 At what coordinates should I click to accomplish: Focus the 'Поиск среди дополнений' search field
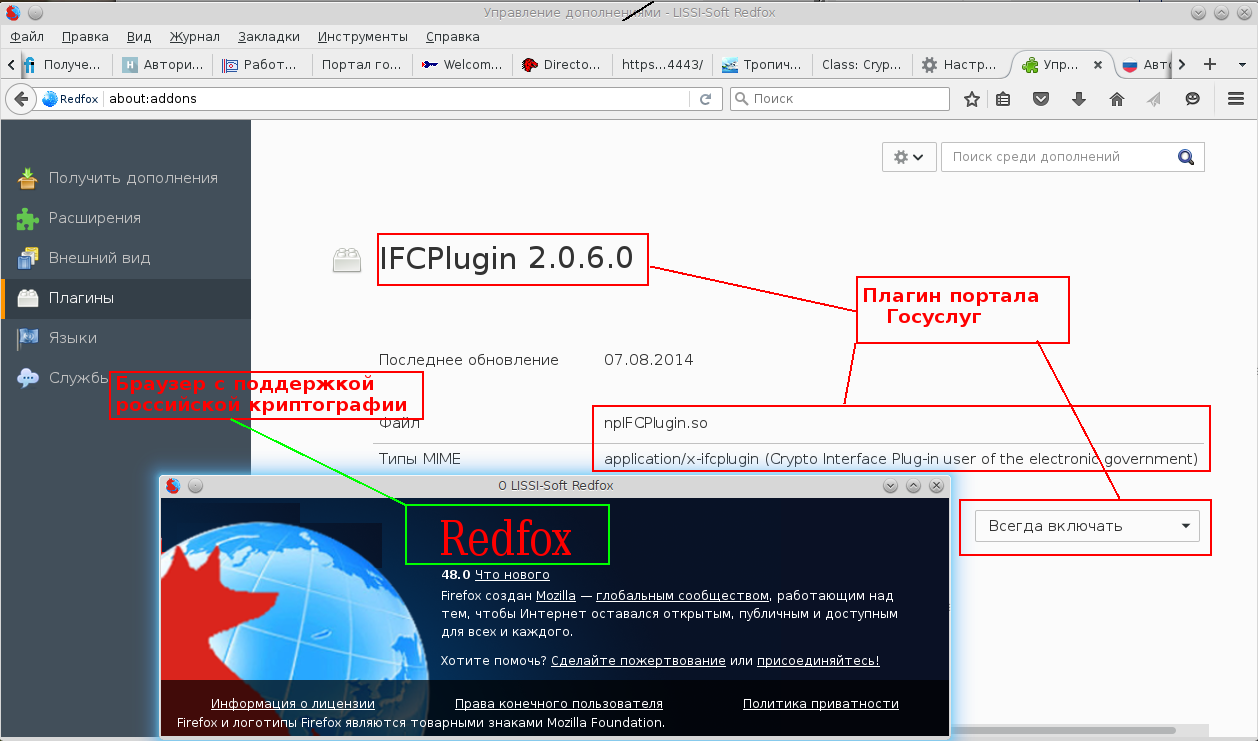(x=1058, y=157)
